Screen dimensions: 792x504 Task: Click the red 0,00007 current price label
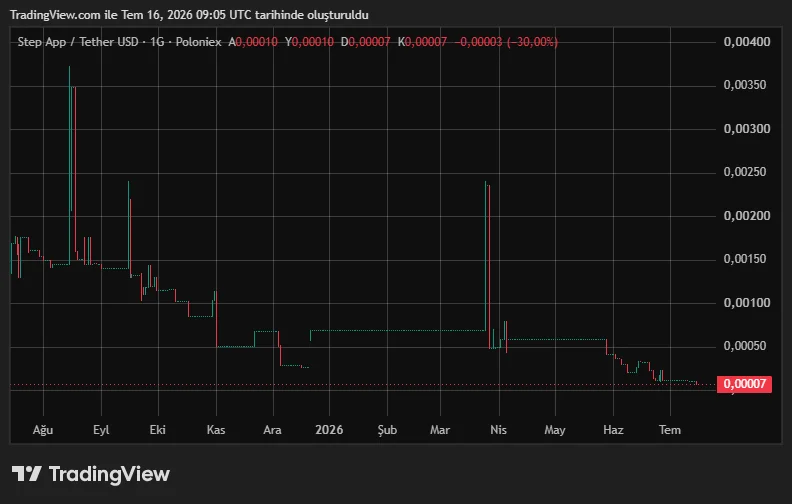point(744,384)
